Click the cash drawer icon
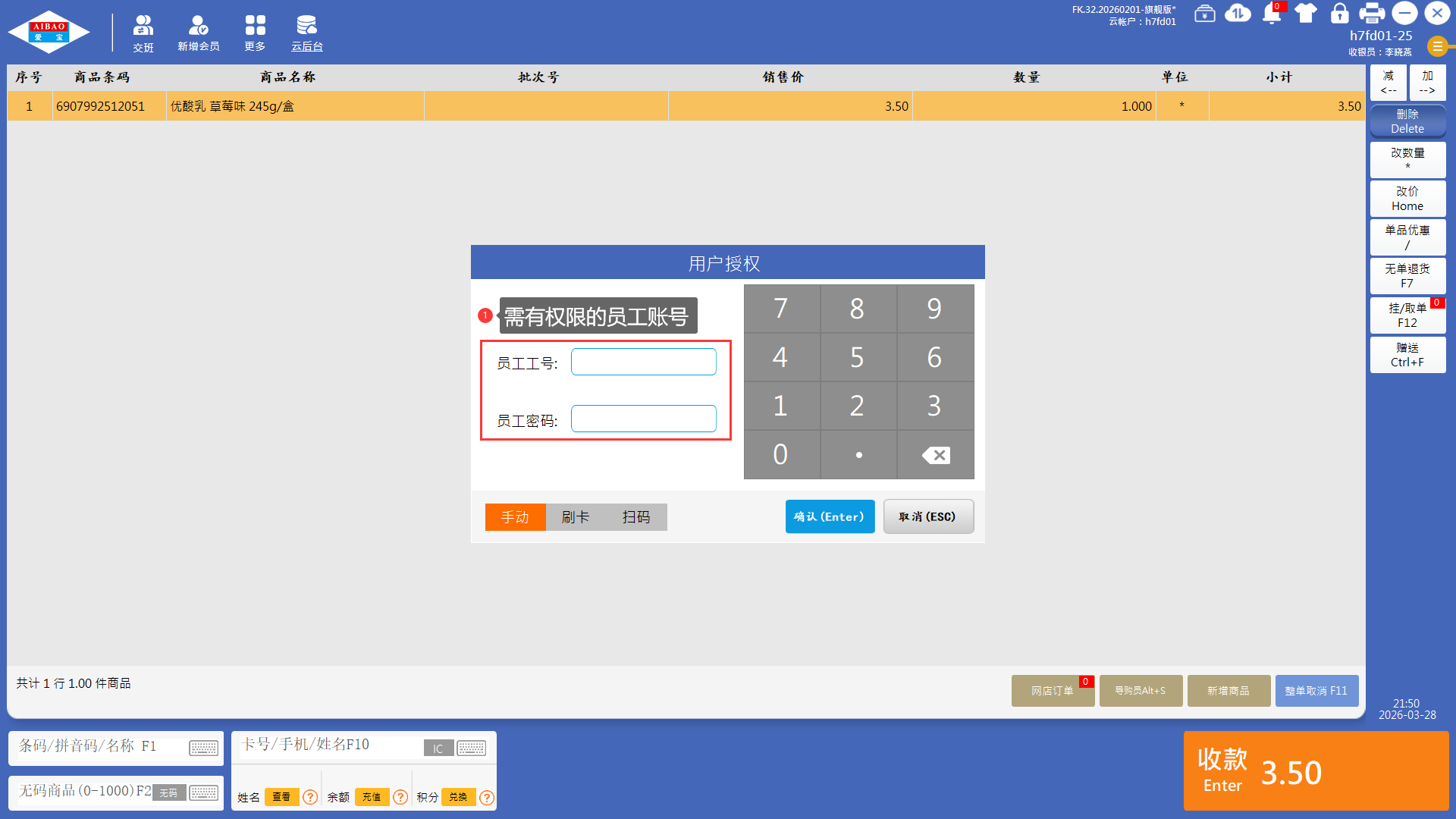This screenshot has width=1456, height=819. [1204, 14]
